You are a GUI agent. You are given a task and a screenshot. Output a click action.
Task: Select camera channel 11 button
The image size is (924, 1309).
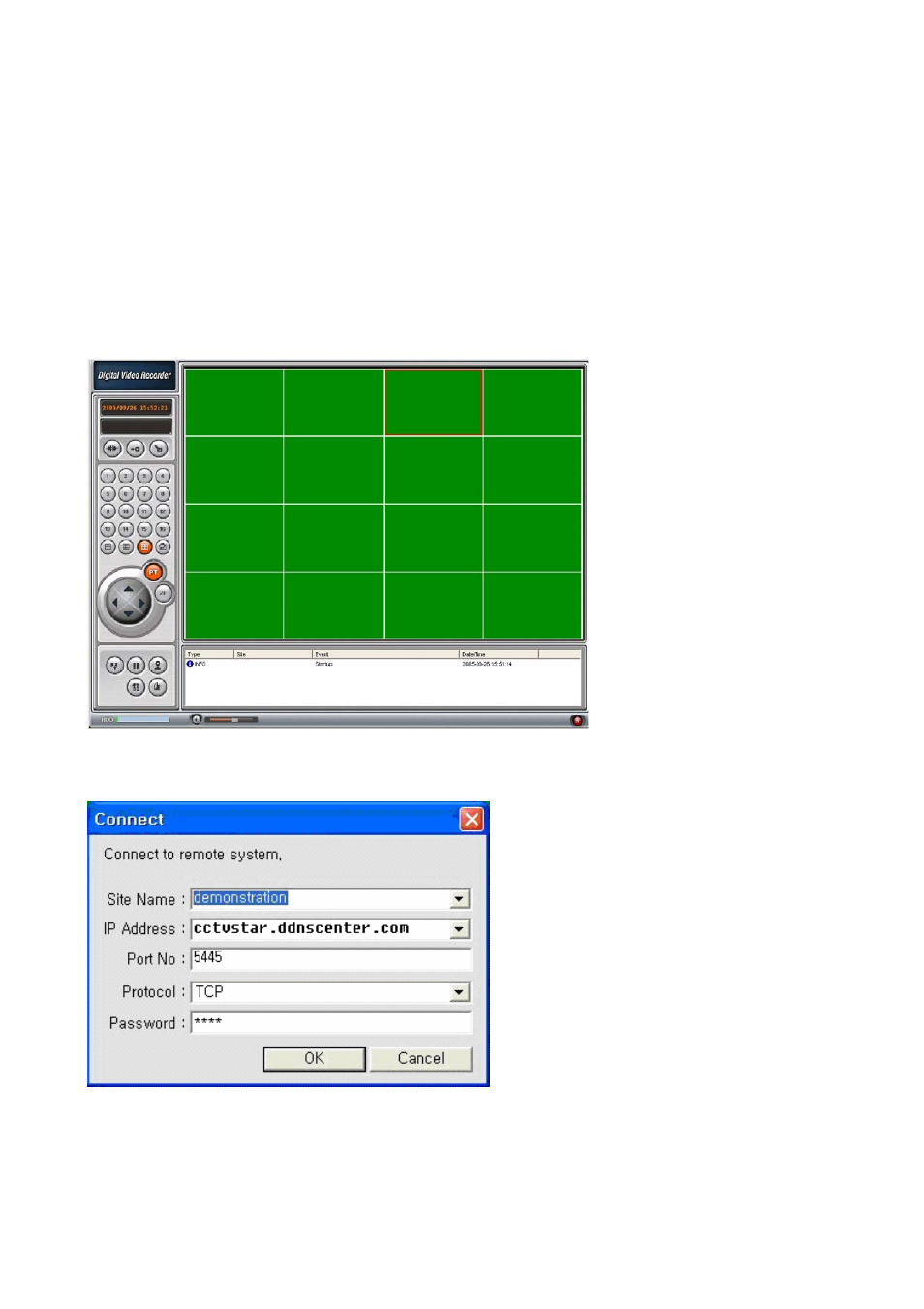coord(144,512)
